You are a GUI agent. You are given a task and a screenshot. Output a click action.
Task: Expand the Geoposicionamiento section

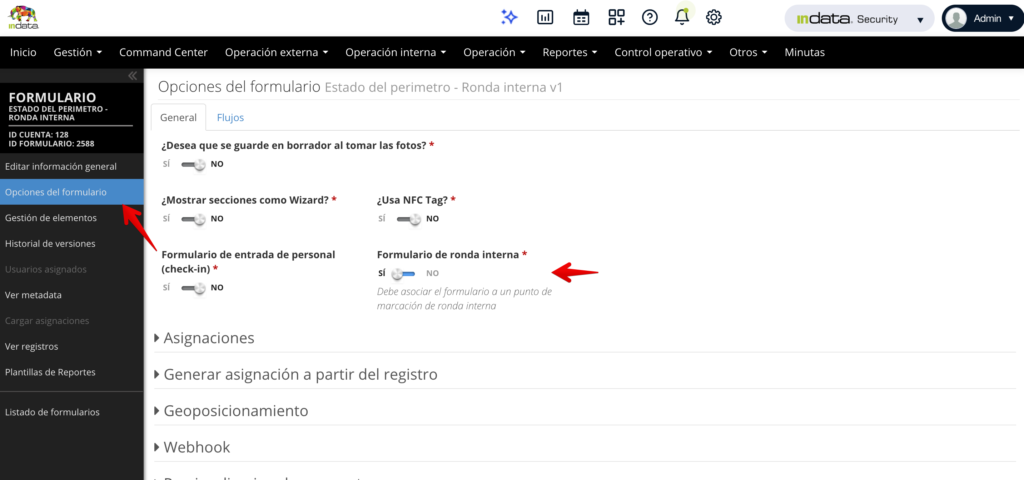(234, 411)
